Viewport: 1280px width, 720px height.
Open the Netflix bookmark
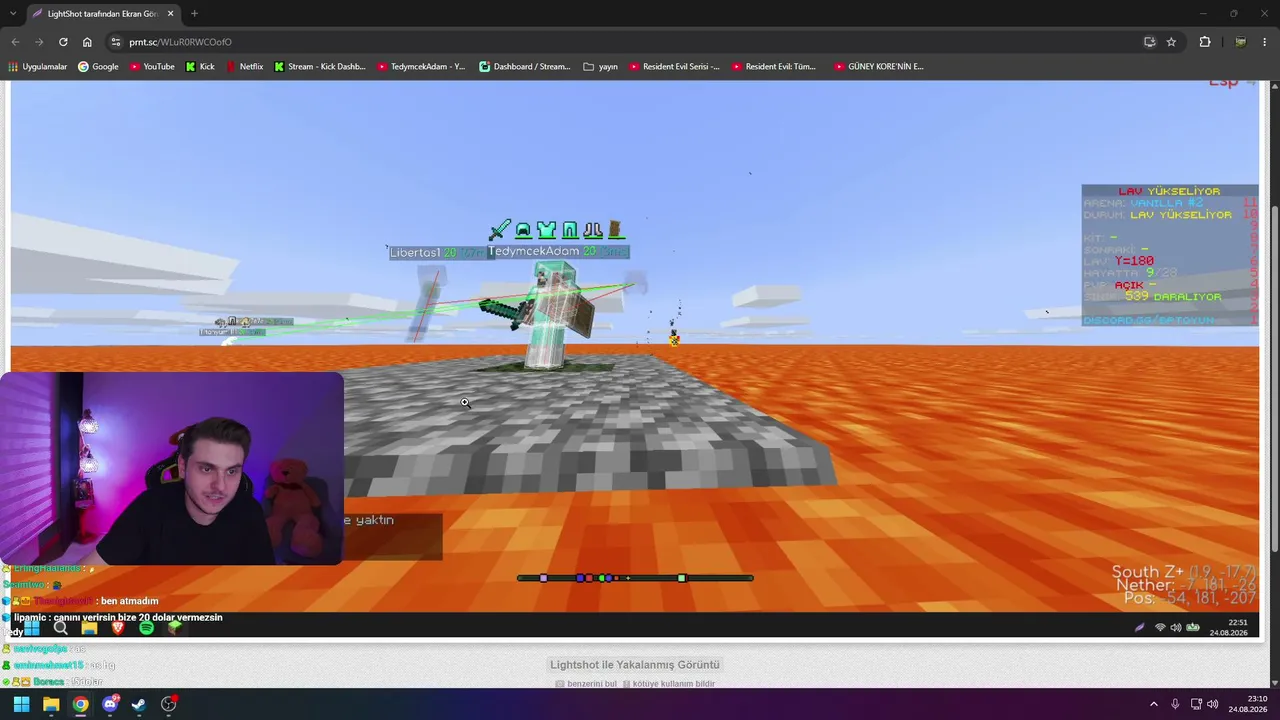[x=244, y=67]
